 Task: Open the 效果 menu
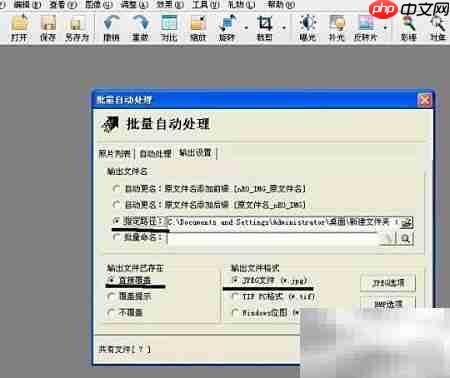[170, 5]
